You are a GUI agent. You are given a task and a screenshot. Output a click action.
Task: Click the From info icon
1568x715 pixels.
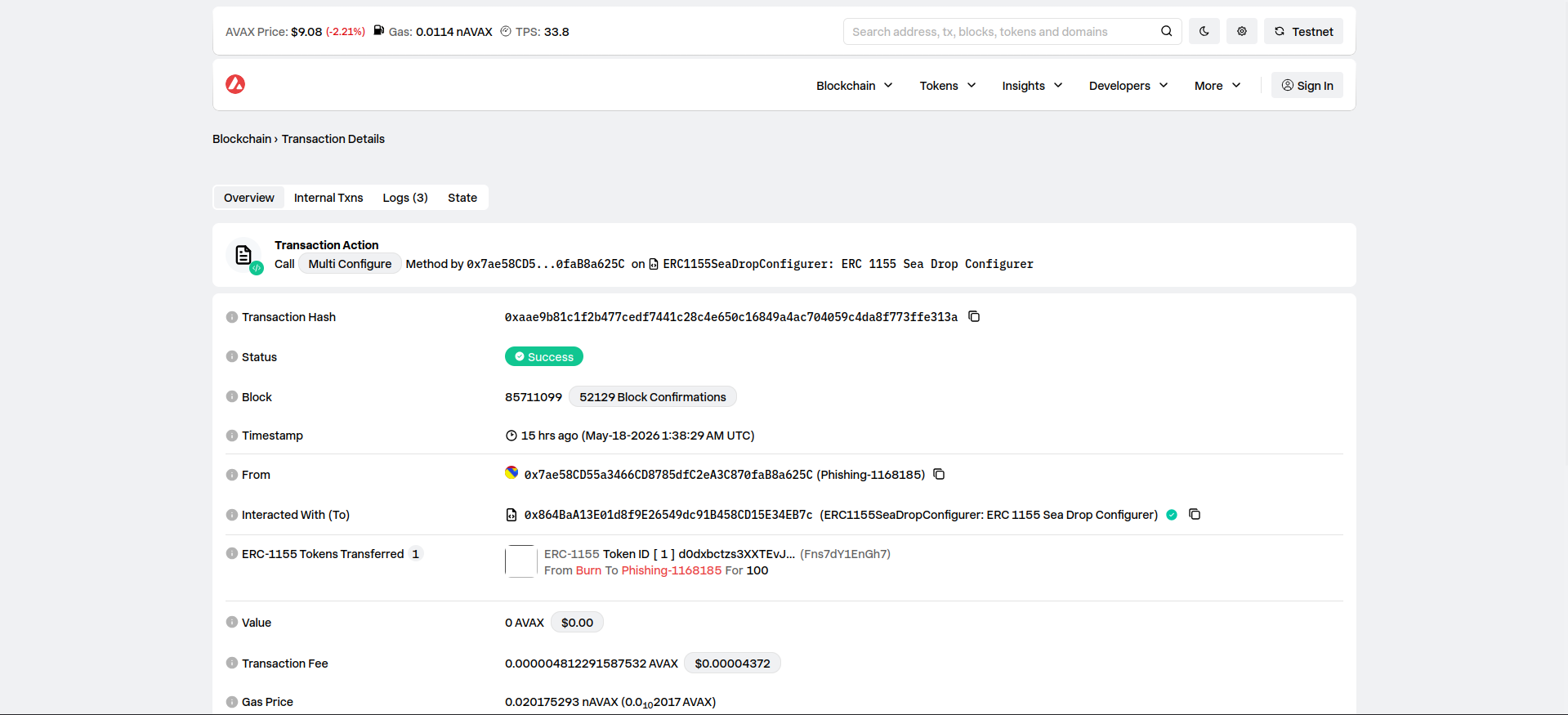click(232, 475)
